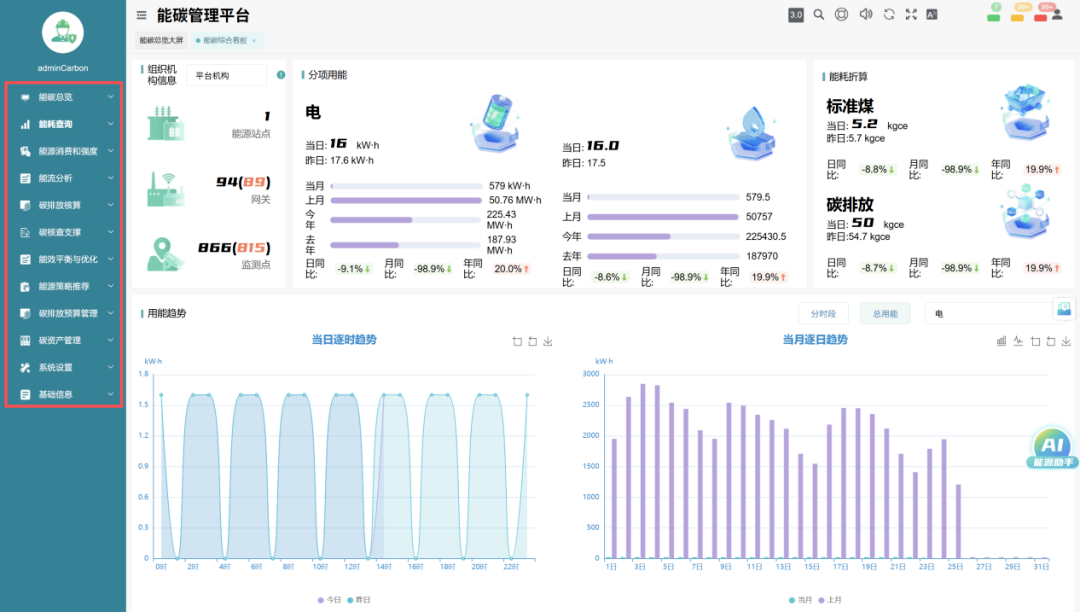
Task: Click the refresh arrows icon
Action: (889, 14)
